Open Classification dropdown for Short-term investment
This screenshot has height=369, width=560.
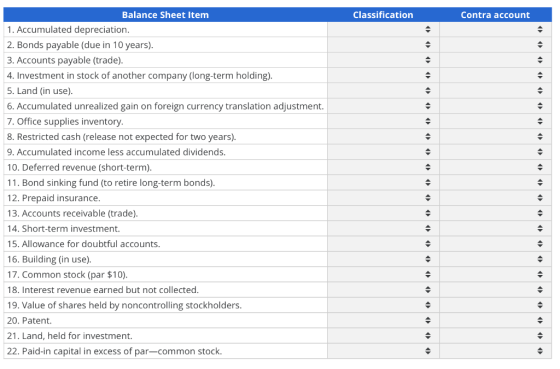pyautogui.click(x=383, y=229)
